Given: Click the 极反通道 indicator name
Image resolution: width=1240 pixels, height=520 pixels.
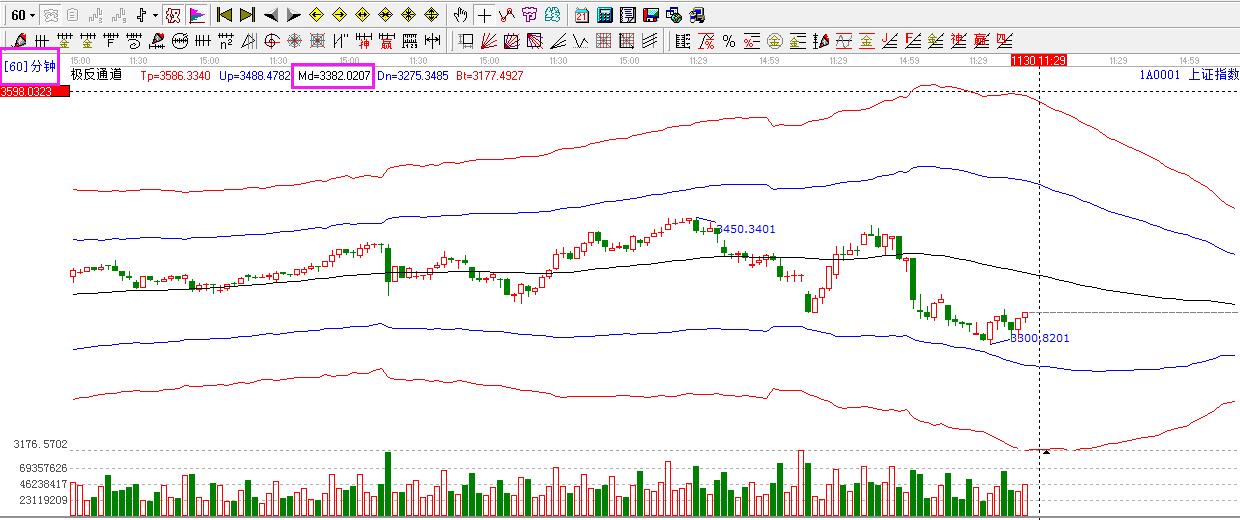Looking at the screenshot, I should pyautogui.click(x=96, y=75).
